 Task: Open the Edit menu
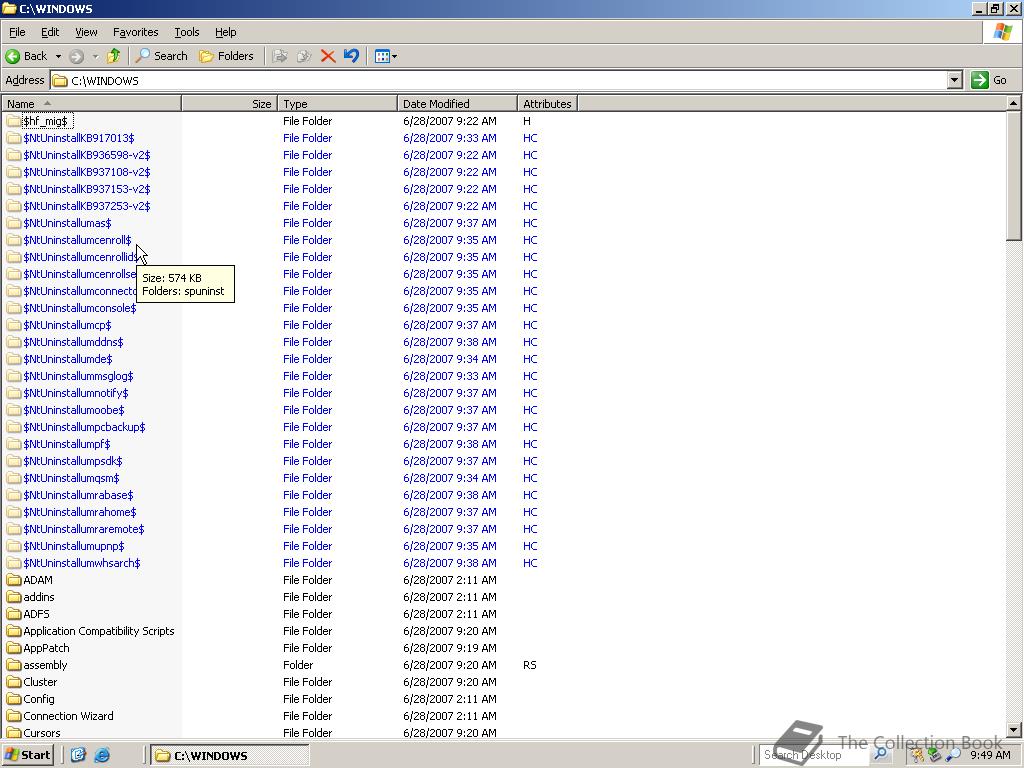(x=50, y=32)
